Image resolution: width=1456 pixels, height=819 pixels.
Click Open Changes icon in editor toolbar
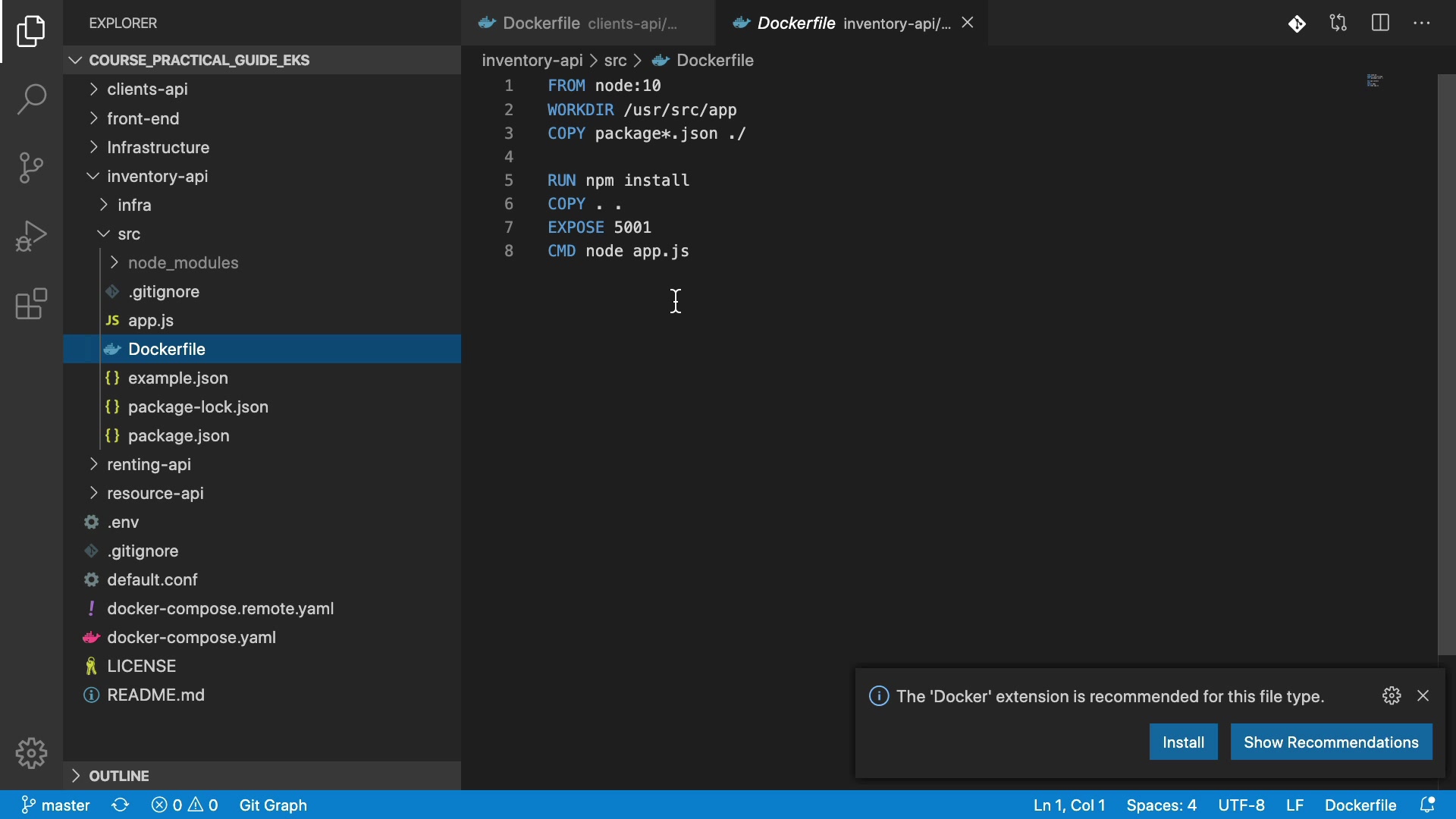[x=1338, y=23]
